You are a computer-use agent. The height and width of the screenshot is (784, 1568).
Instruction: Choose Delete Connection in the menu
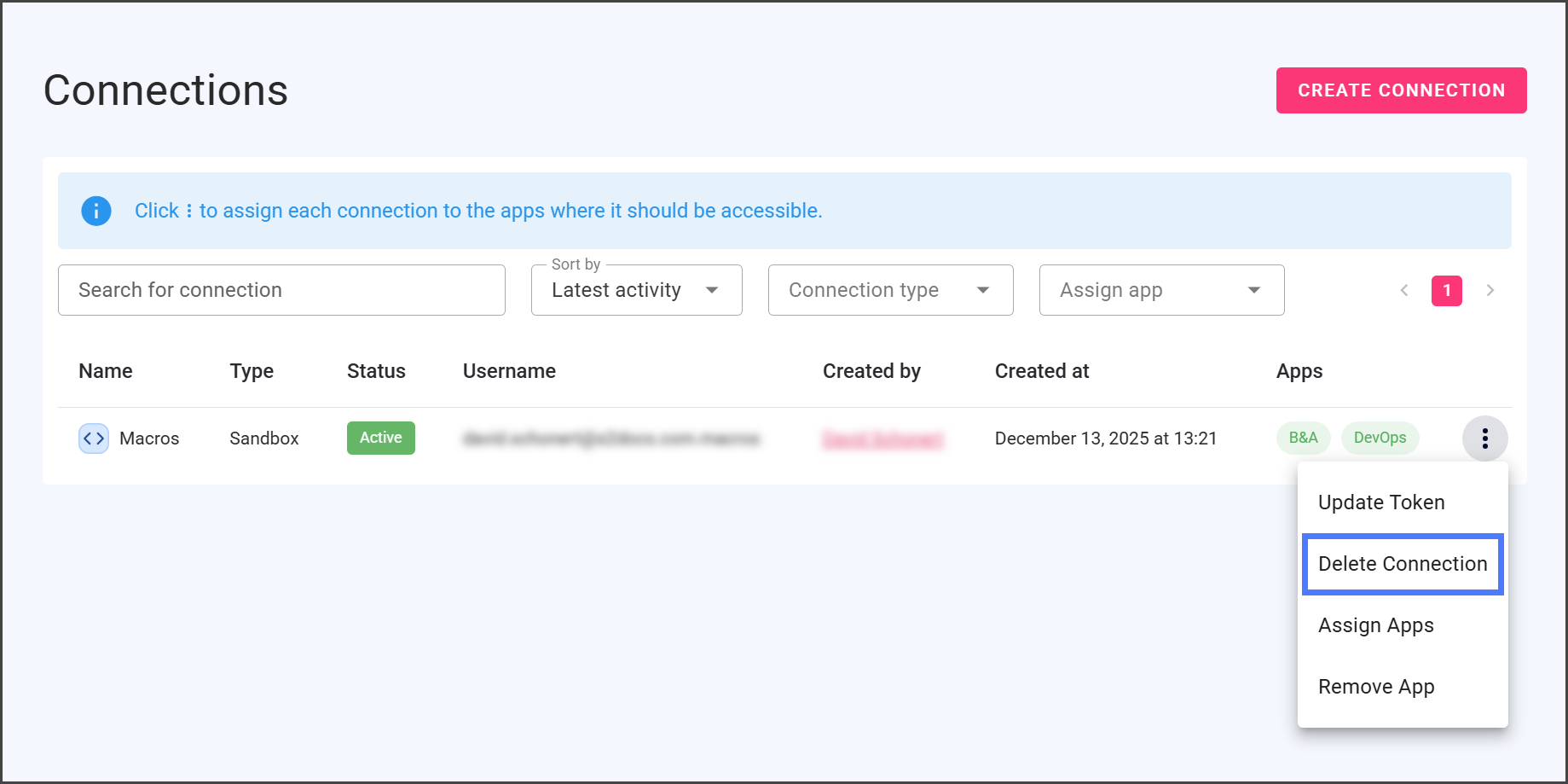click(1402, 564)
